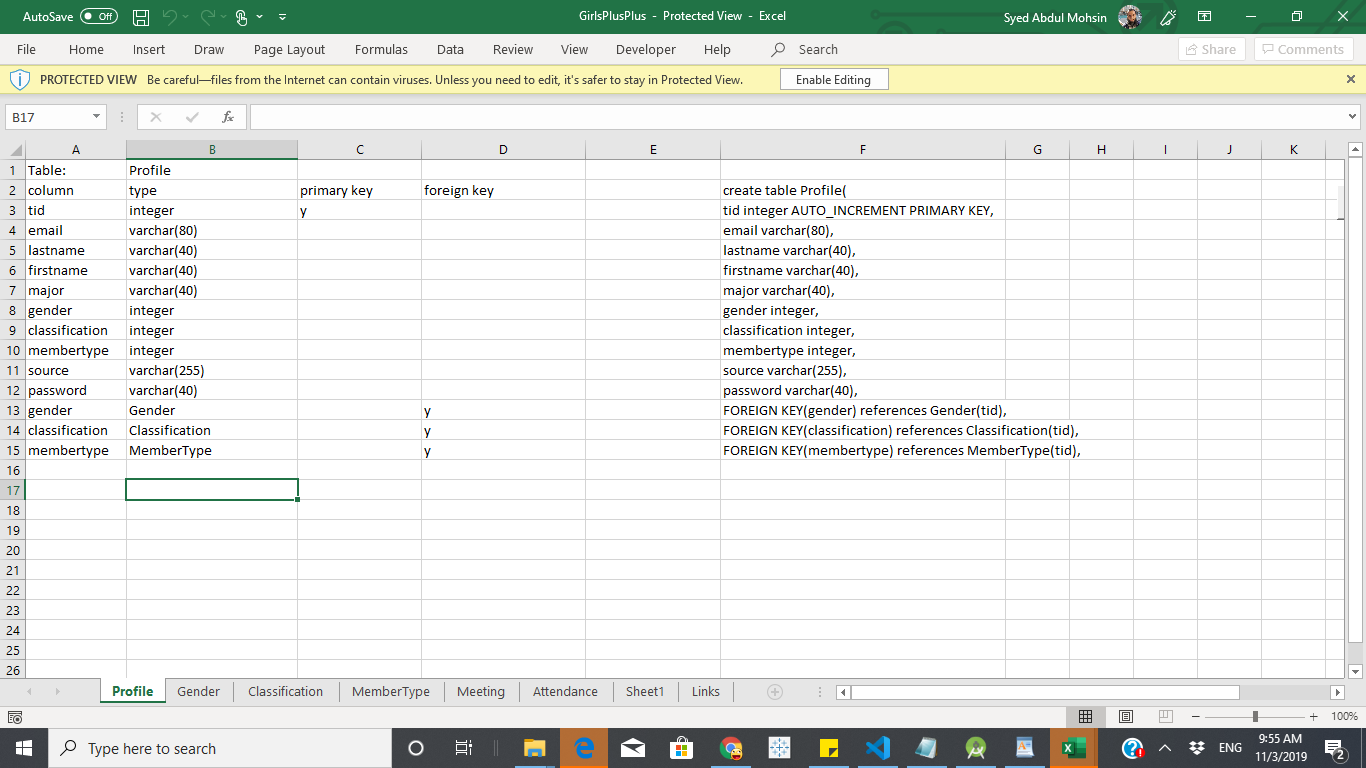This screenshot has height=768, width=1366.
Task: Click the New Sheet plus icon
Action: click(x=774, y=691)
